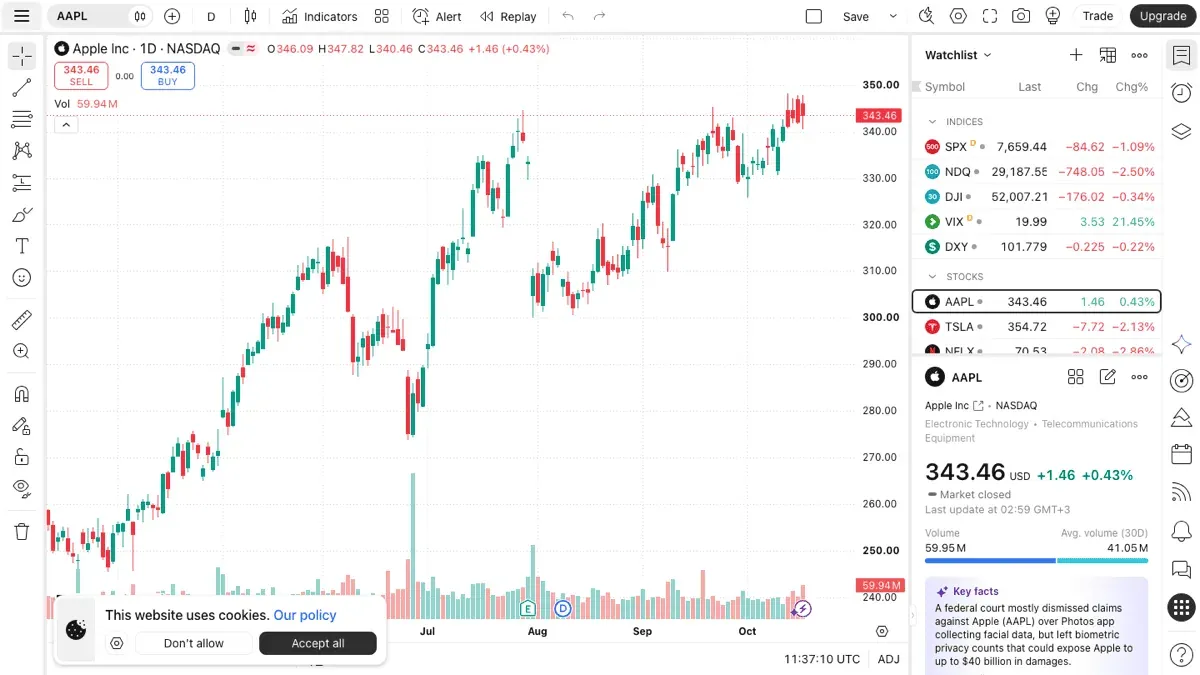Edit AAPL notes with the pencil icon
Screen dimensions: 1200x675
1108,377
